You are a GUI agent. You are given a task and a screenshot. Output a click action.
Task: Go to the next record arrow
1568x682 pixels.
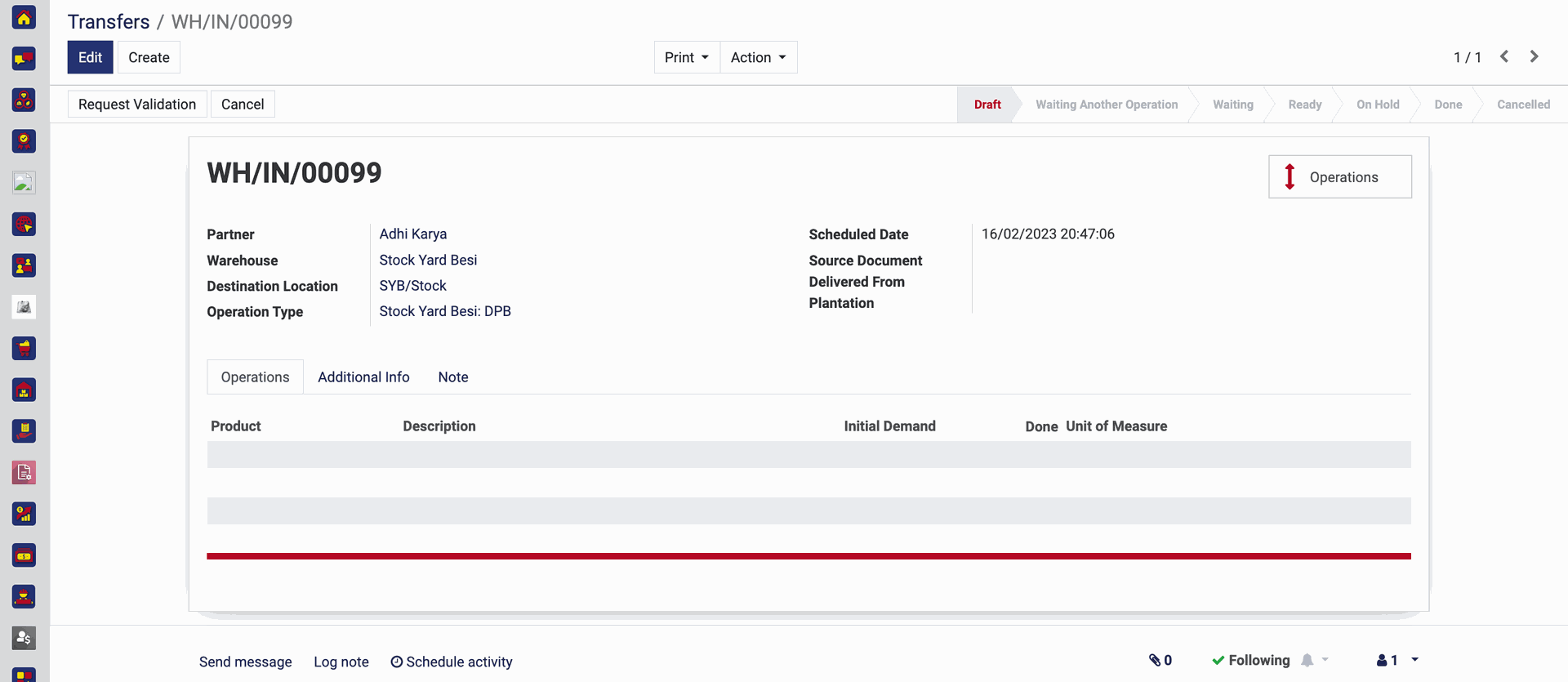1534,56
